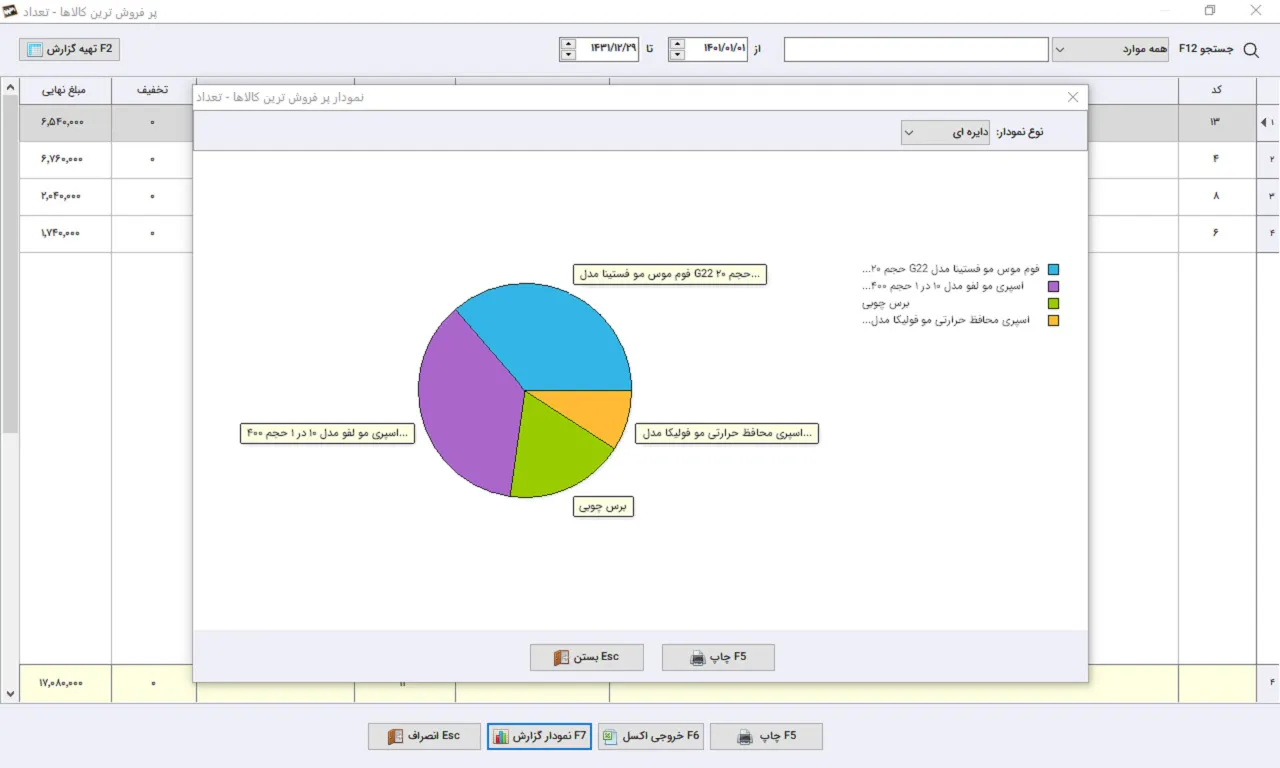Focus the empty search text box
This screenshot has height=768, width=1280.
pyautogui.click(x=916, y=49)
